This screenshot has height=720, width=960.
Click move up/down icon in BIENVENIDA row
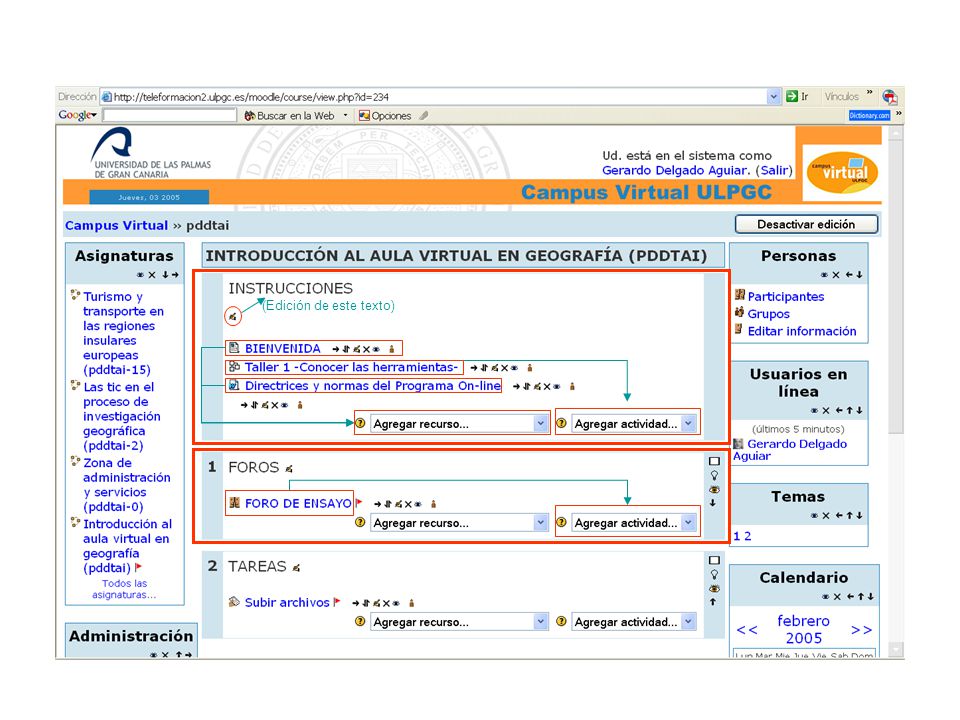click(347, 349)
